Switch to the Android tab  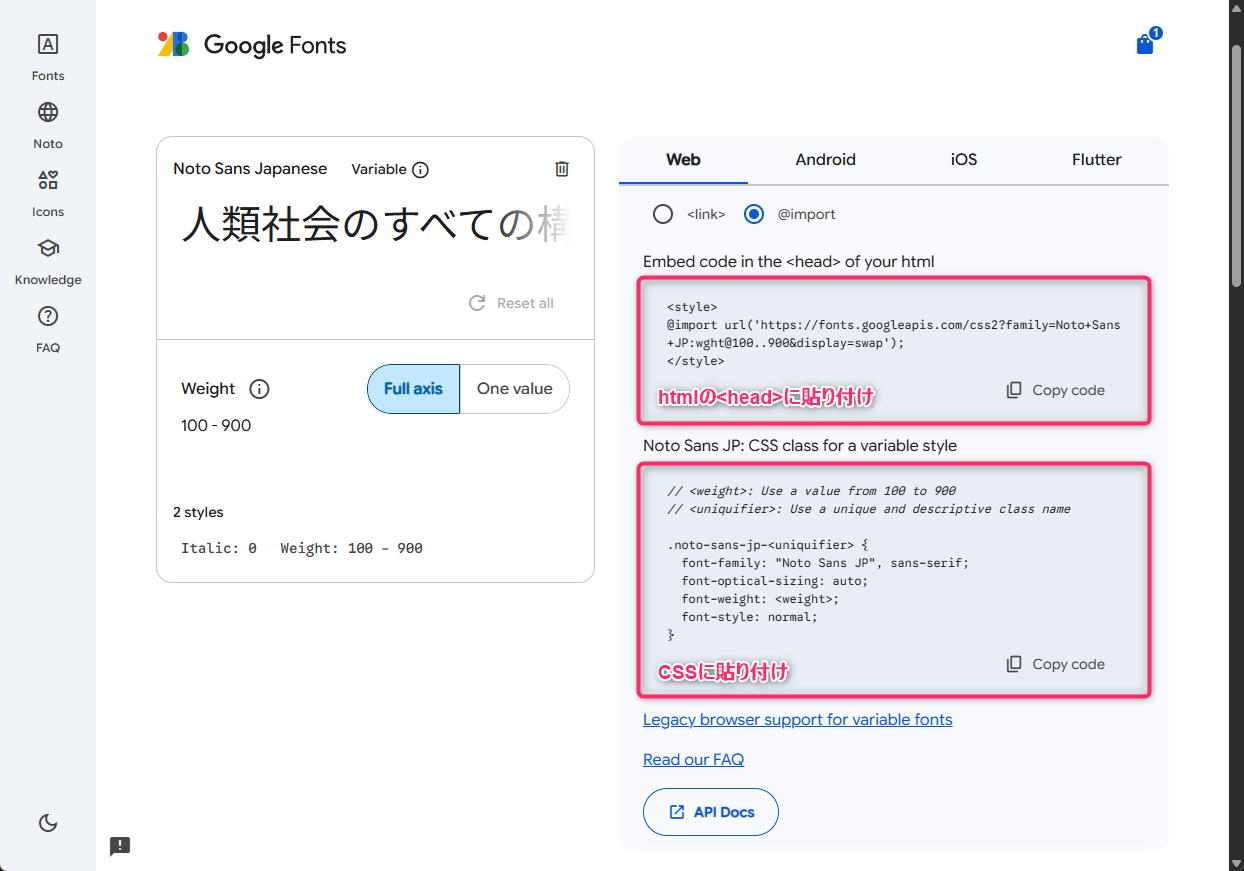[825, 159]
